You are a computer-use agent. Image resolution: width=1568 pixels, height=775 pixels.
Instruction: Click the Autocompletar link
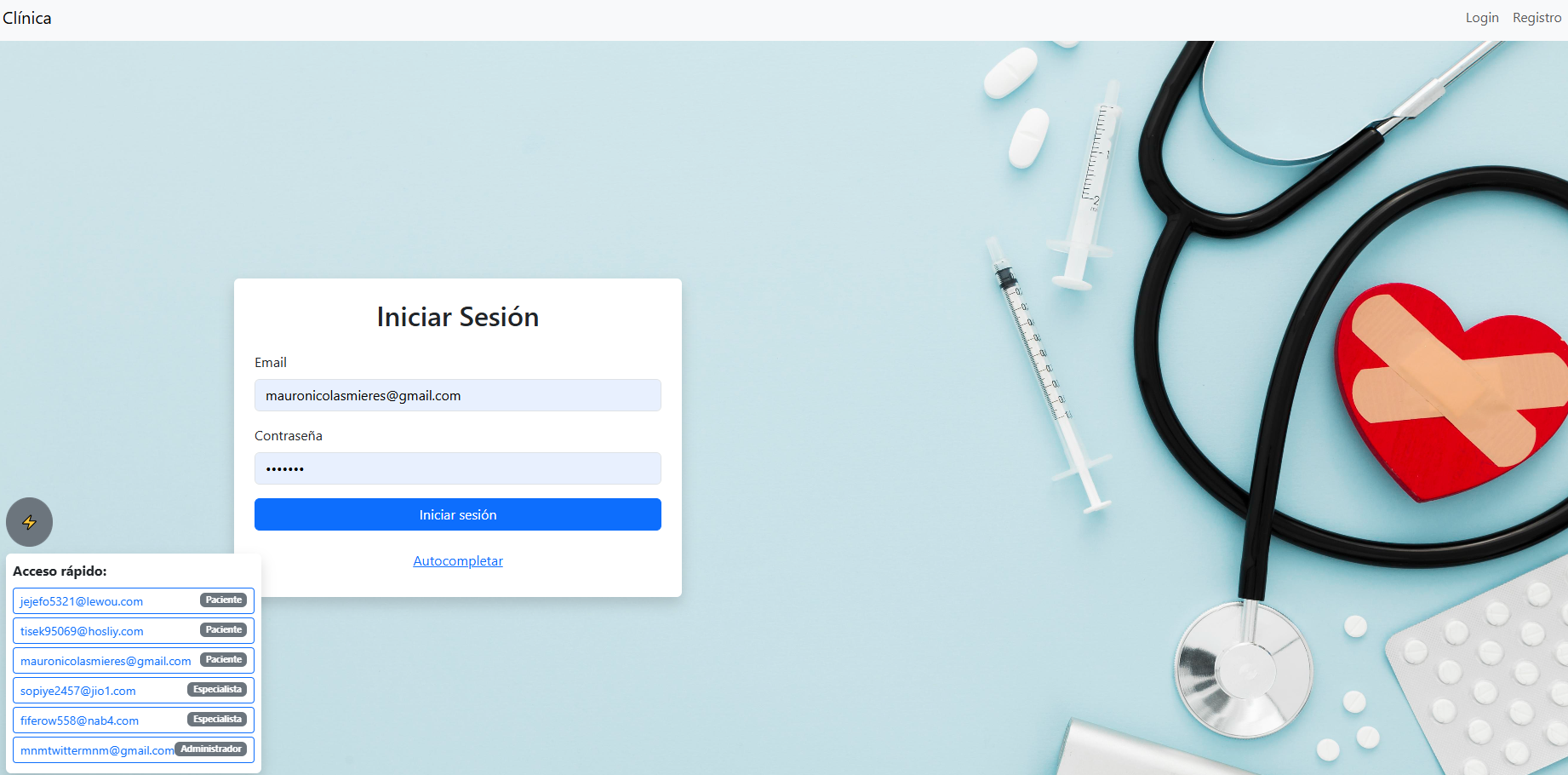click(458, 560)
